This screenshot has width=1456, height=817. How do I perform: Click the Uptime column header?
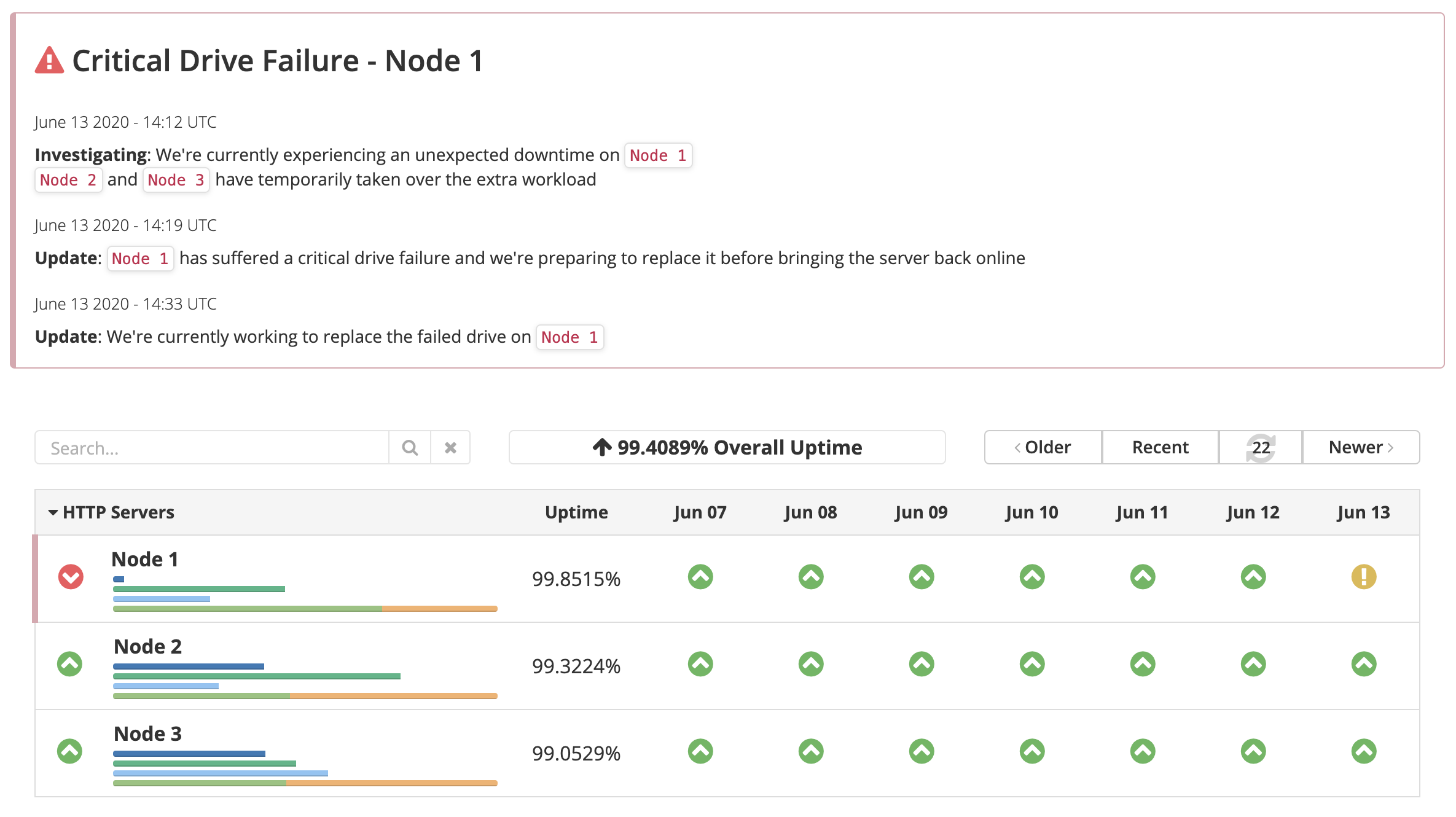coord(576,512)
